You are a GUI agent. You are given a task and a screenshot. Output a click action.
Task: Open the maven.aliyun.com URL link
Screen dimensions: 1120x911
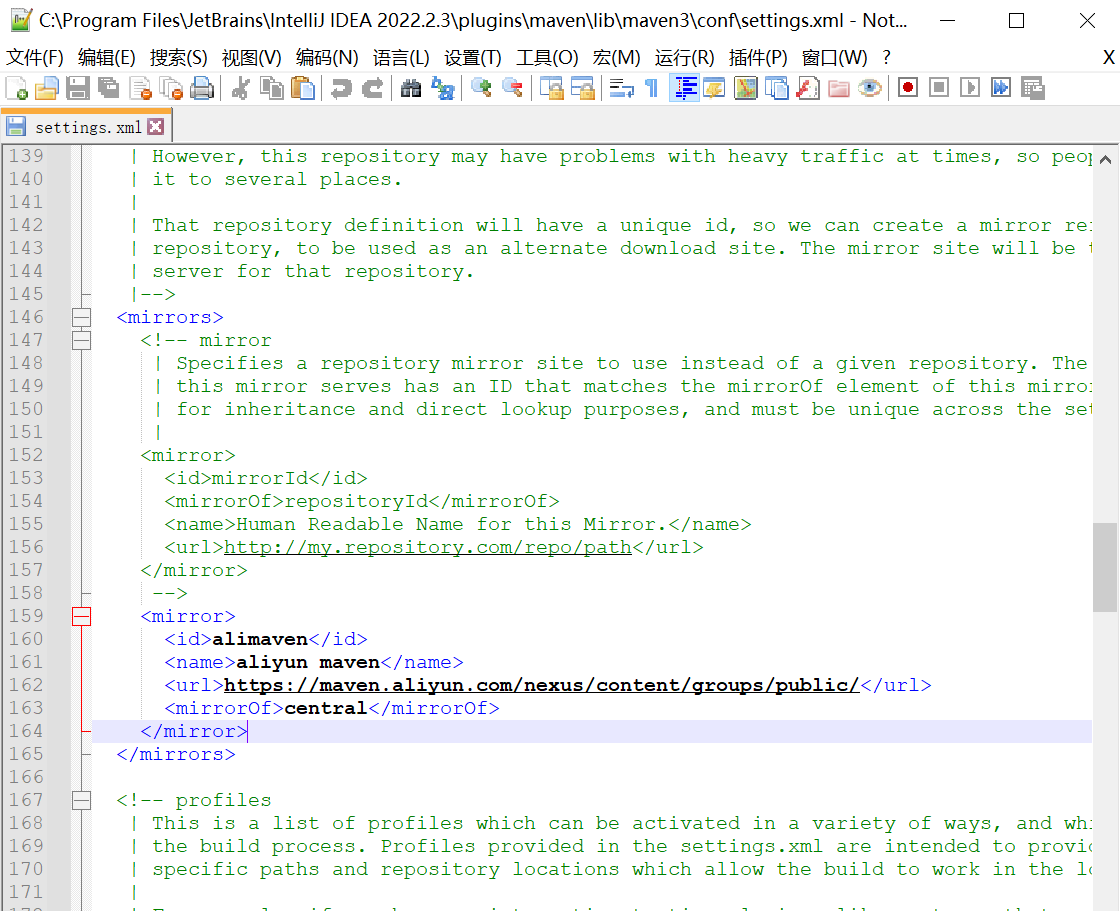541,685
